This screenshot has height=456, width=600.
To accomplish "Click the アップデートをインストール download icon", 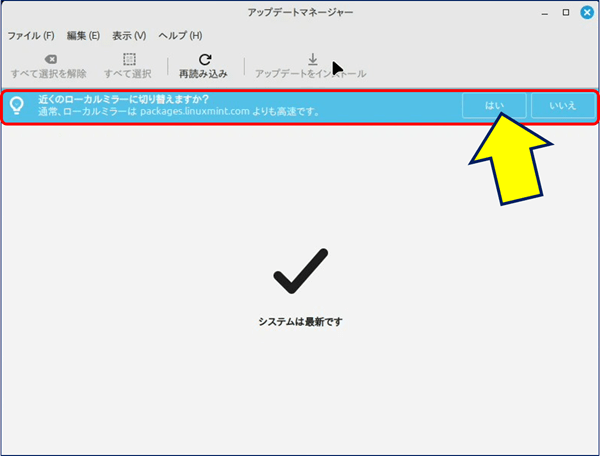I will click(313, 59).
